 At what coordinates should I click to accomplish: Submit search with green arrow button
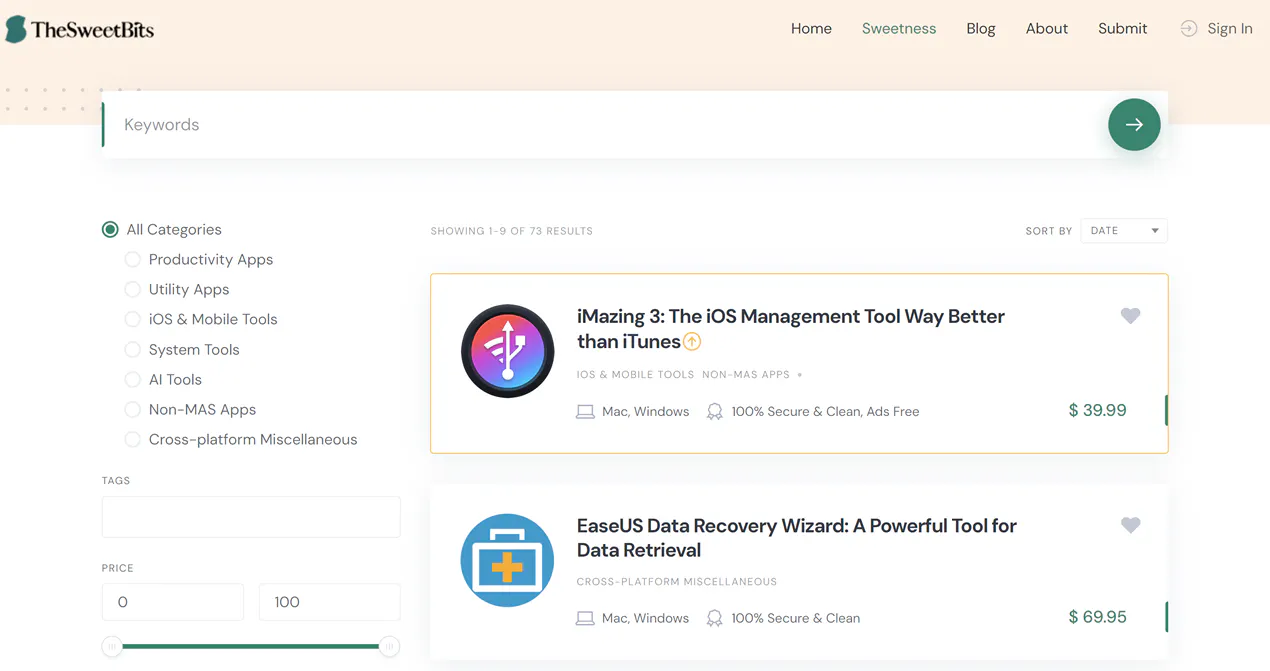click(1134, 125)
